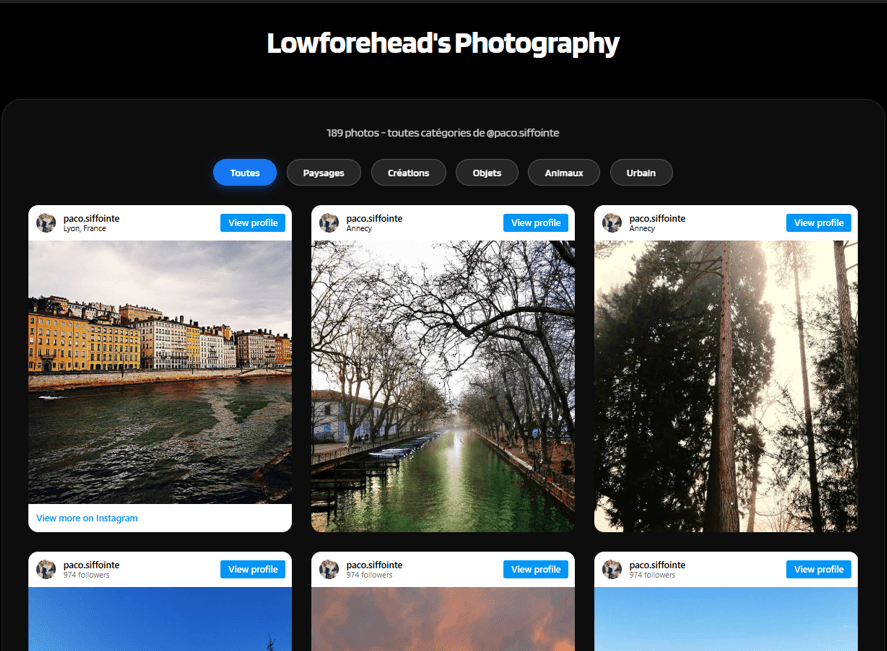Select the Paysages category filter
Image resolution: width=887 pixels, height=651 pixels.
(323, 172)
